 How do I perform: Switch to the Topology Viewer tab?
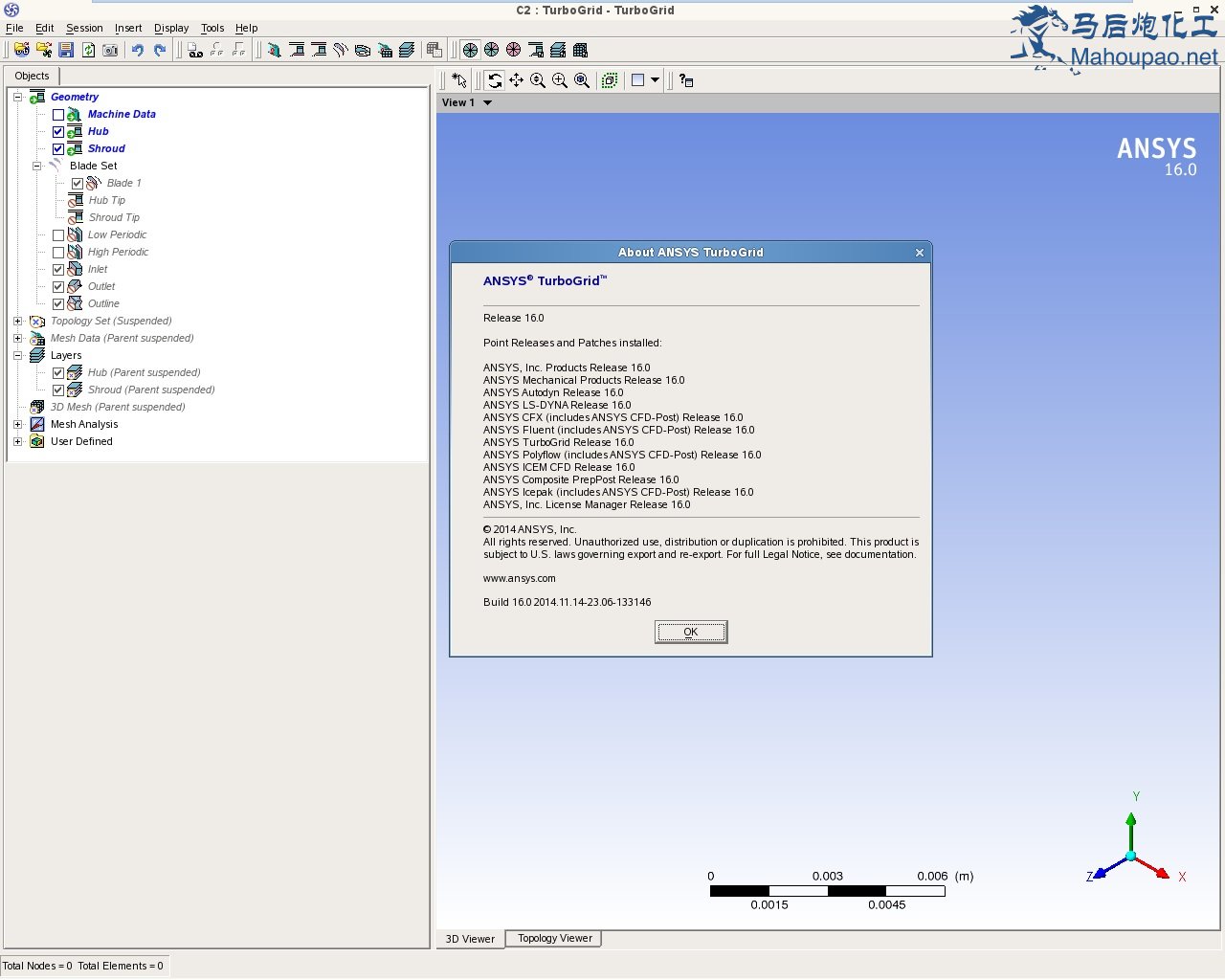coord(554,939)
